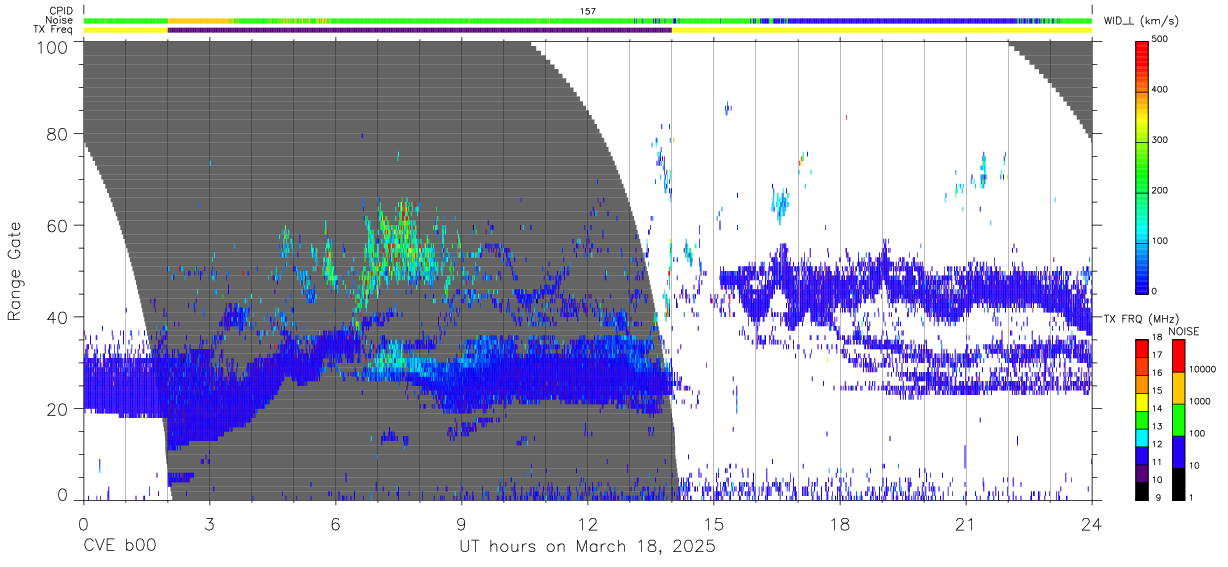
Task: Click the Range Gate y-axis title
Action: 15,271
